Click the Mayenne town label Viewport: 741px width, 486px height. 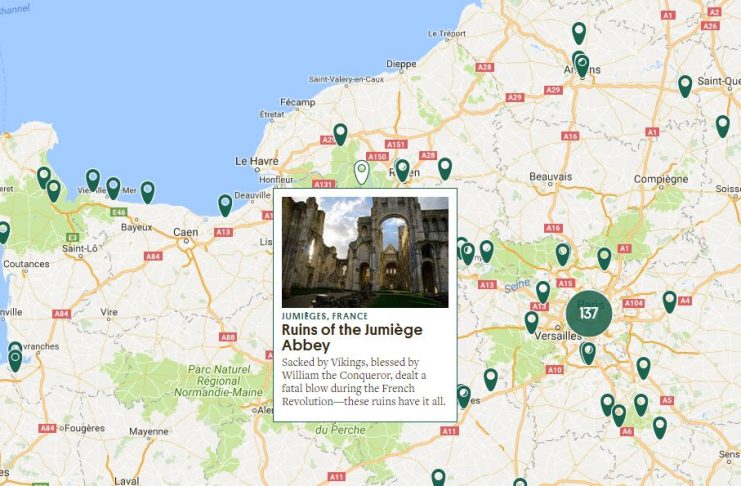tap(149, 432)
